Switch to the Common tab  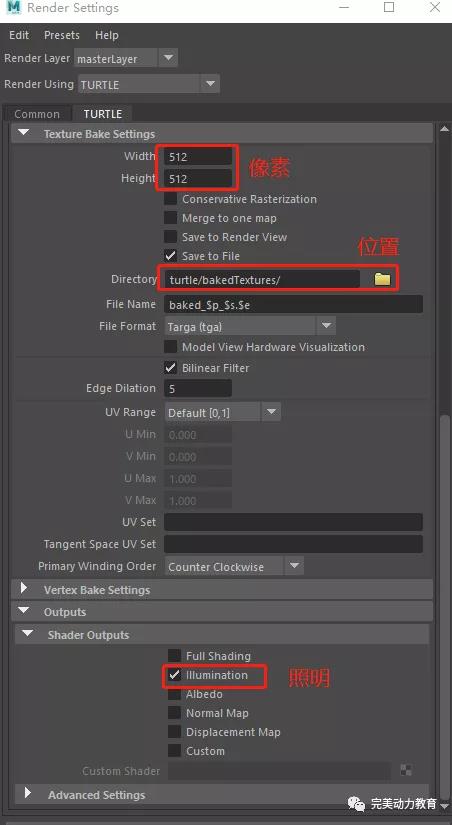(x=37, y=114)
